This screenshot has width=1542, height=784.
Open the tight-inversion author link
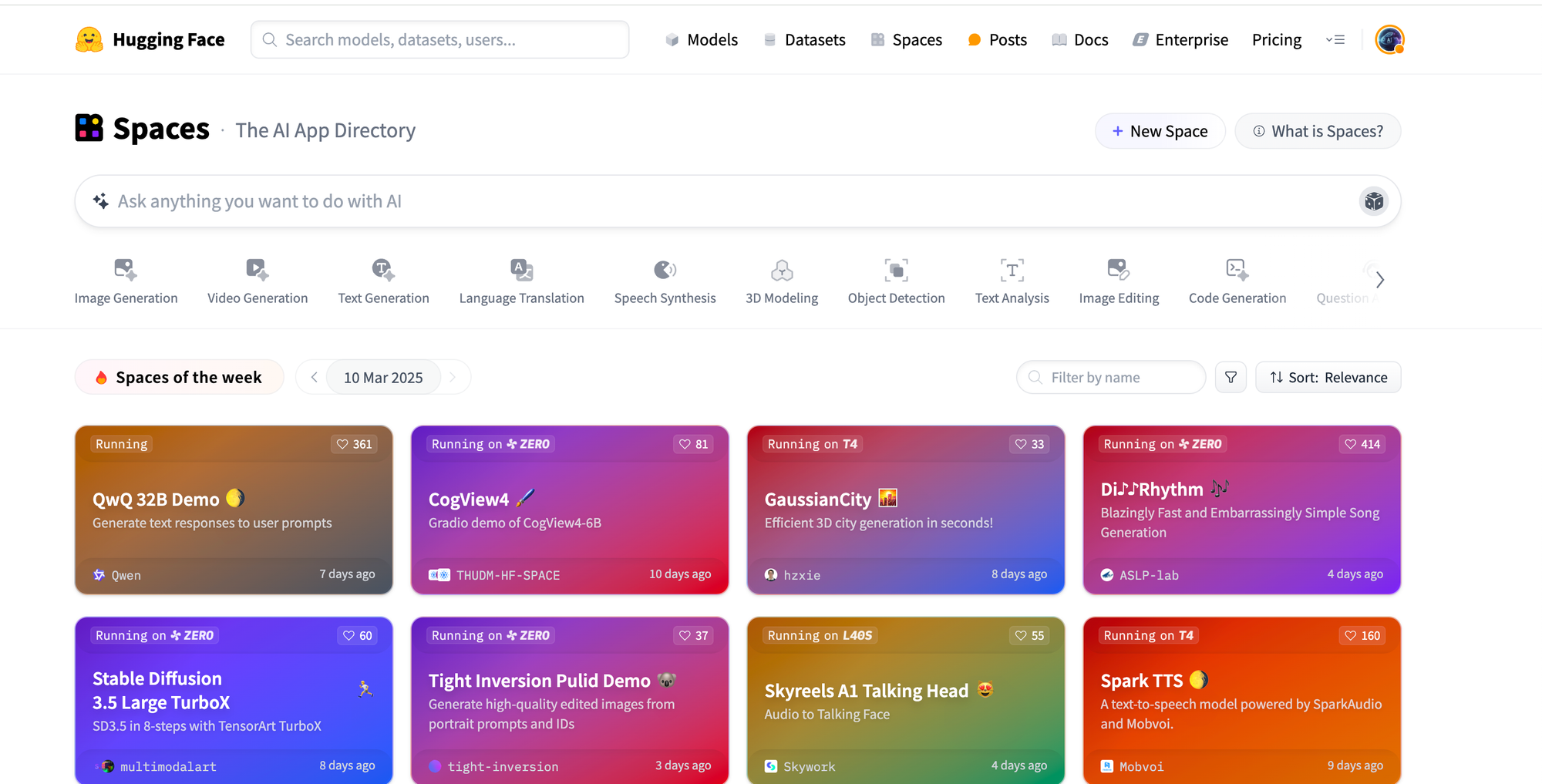click(x=493, y=766)
